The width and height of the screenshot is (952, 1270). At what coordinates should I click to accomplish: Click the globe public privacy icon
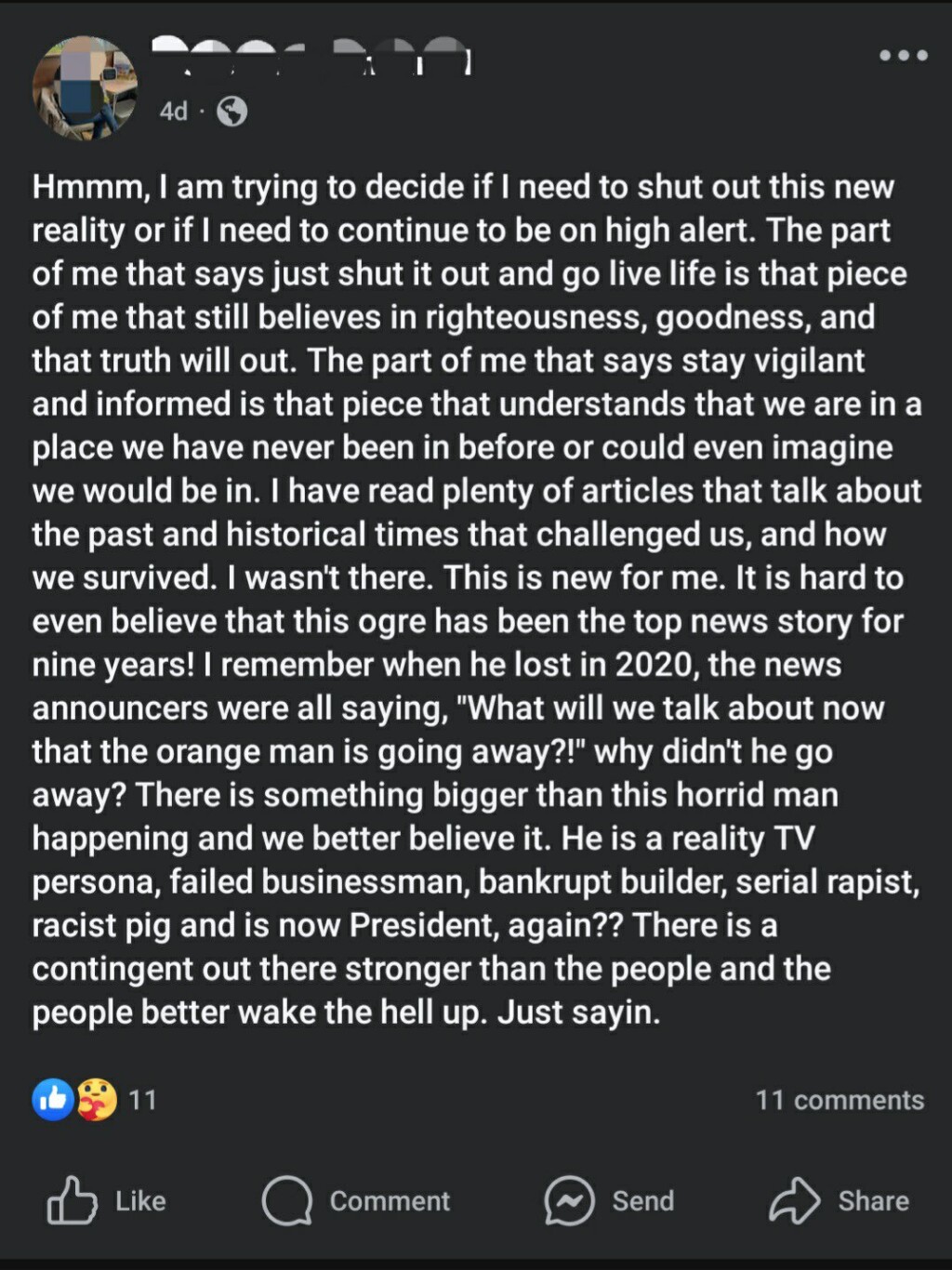pos(231,112)
